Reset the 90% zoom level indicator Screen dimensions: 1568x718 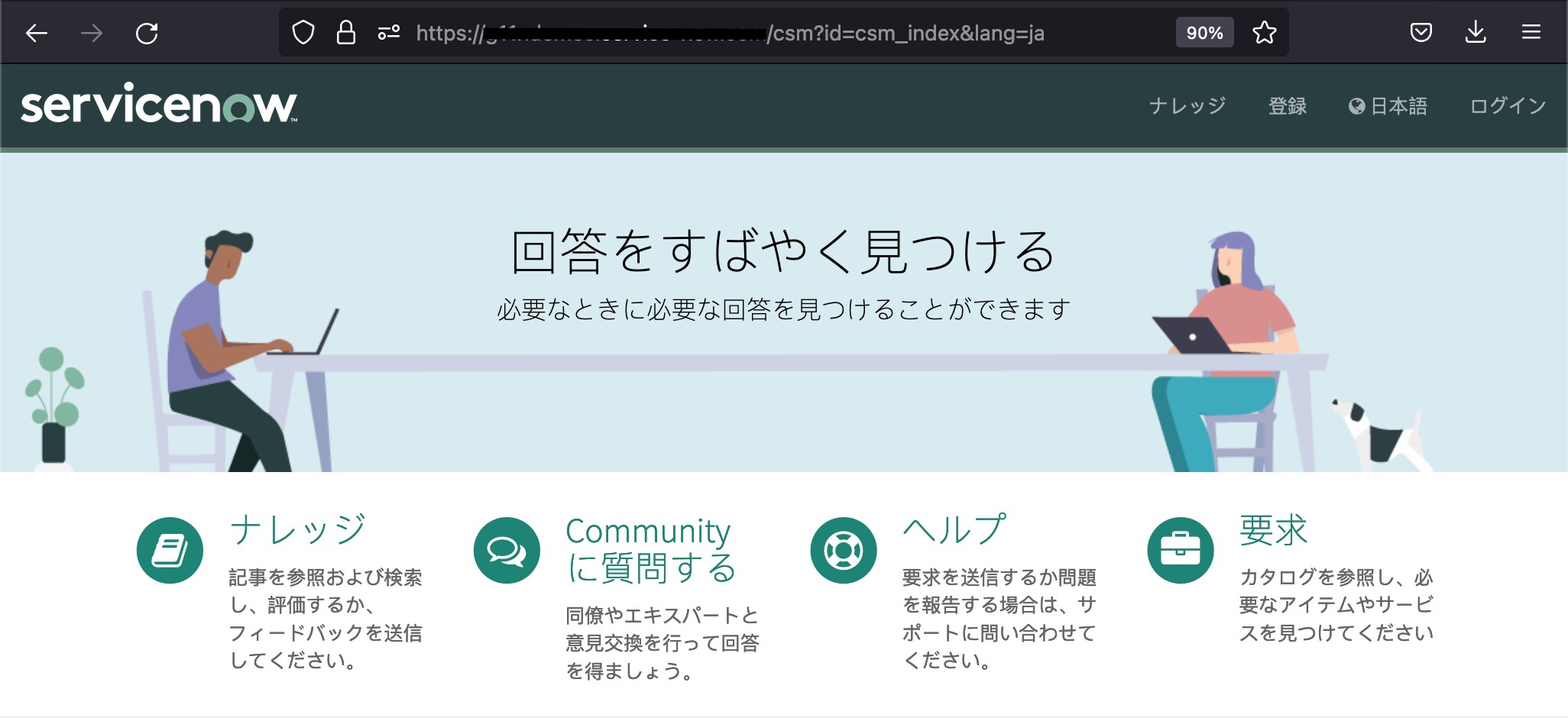coord(1204,33)
